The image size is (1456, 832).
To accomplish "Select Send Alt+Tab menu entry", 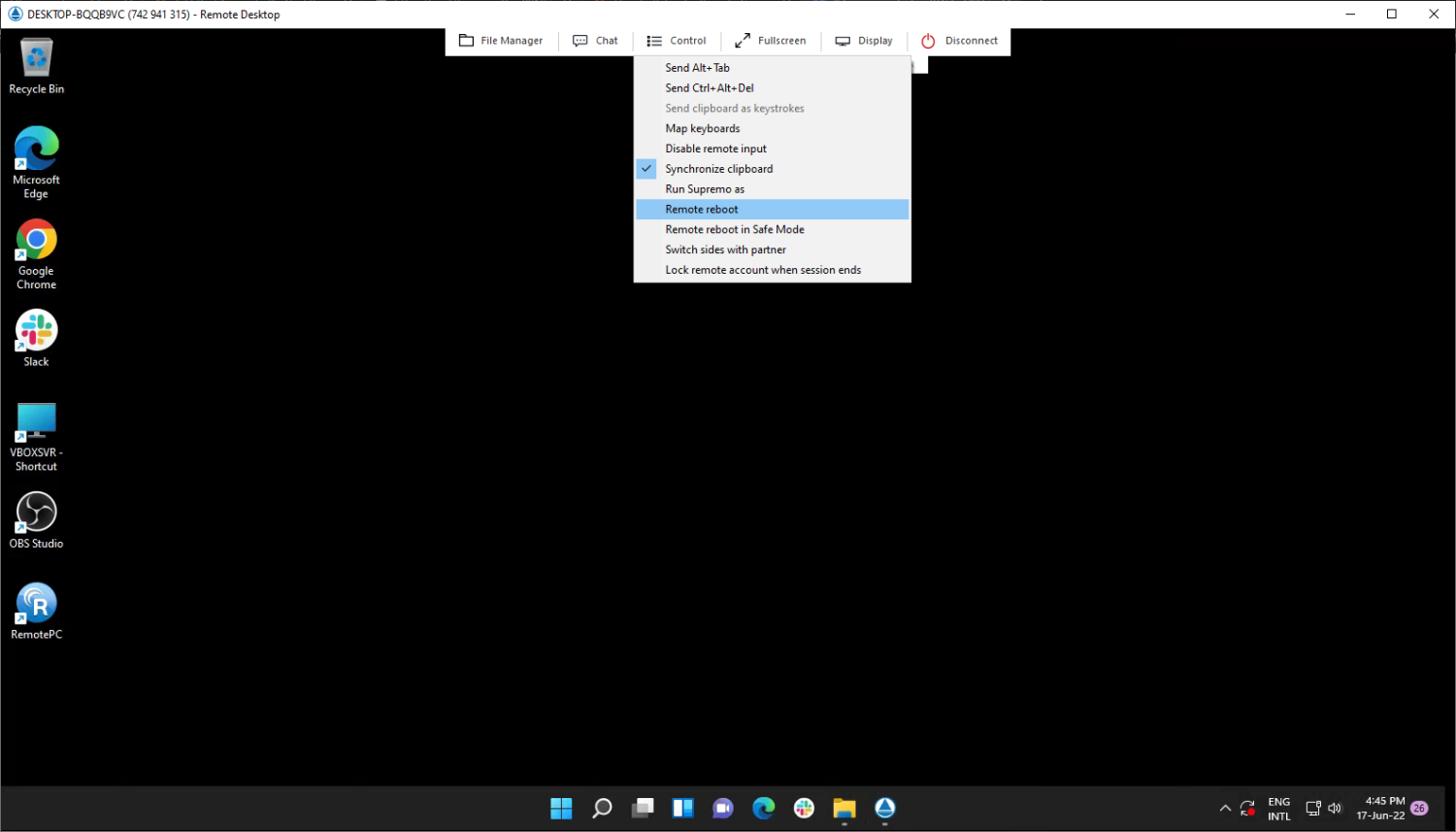I will click(773, 68).
